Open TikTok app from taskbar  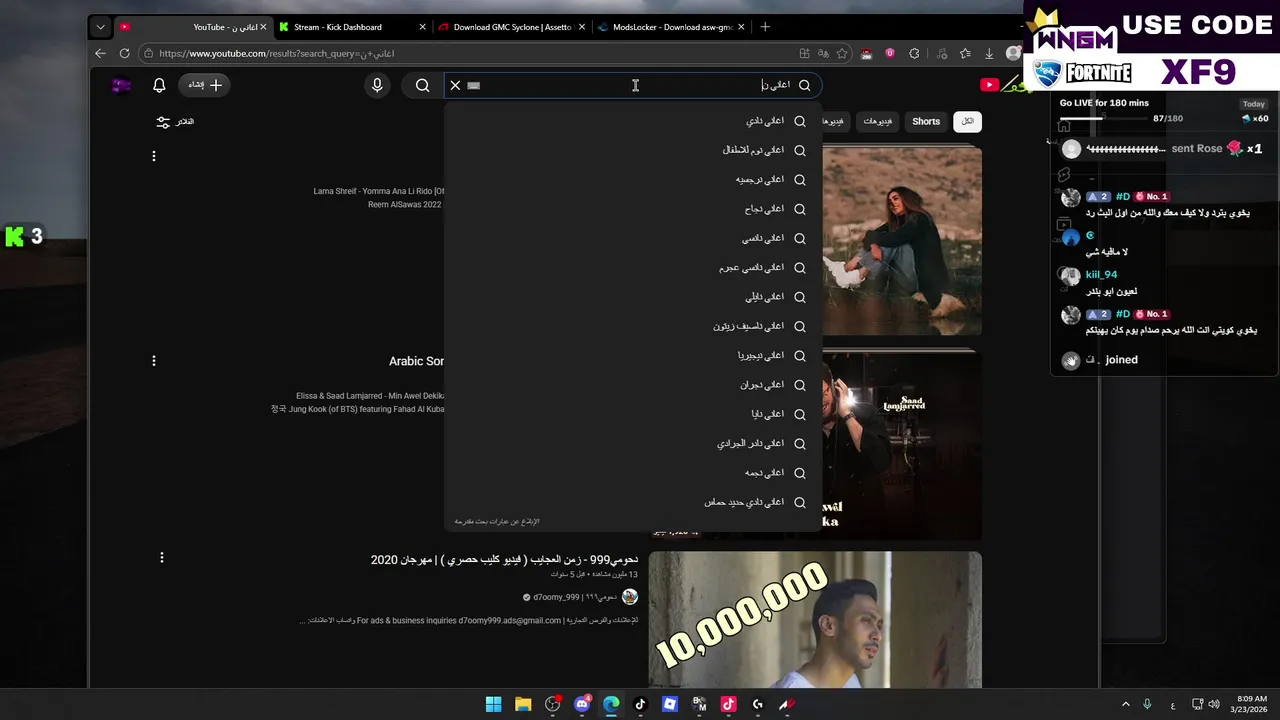641,704
